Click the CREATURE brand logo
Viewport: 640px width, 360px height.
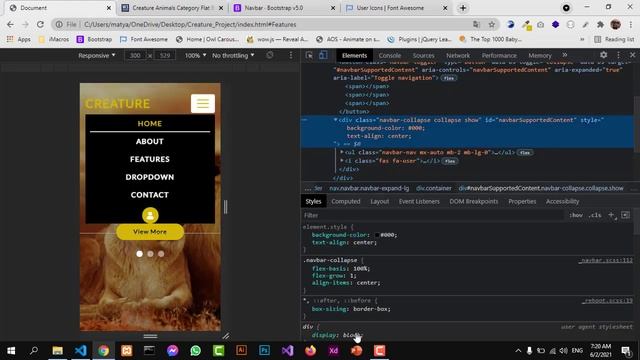[118, 104]
